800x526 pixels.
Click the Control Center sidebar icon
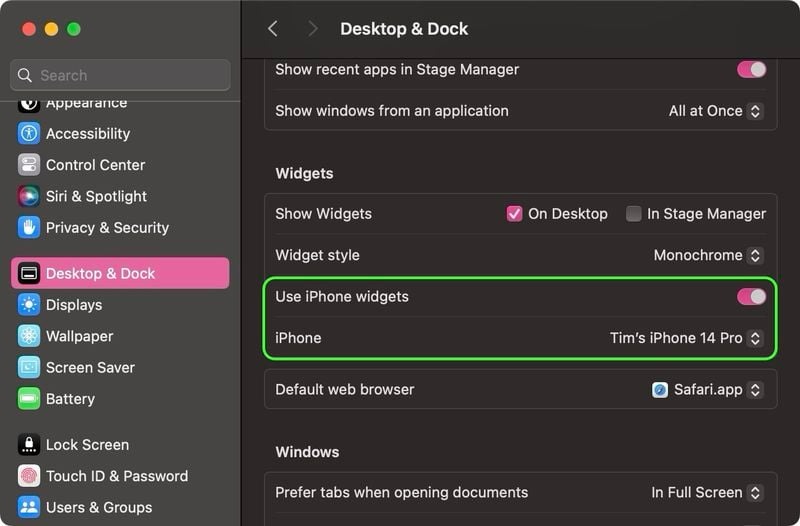click(29, 165)
